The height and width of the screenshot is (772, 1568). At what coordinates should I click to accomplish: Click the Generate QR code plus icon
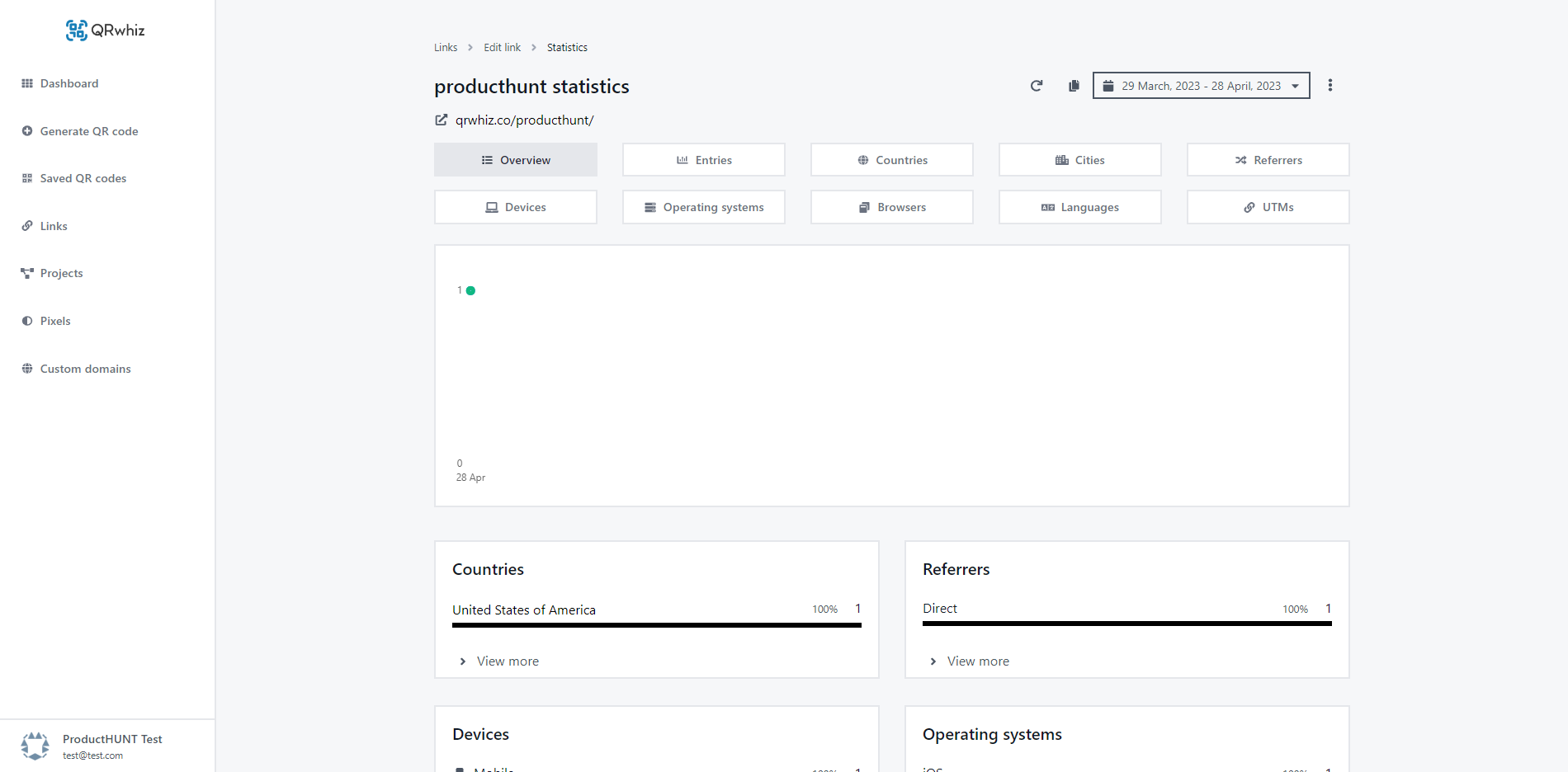27,131
